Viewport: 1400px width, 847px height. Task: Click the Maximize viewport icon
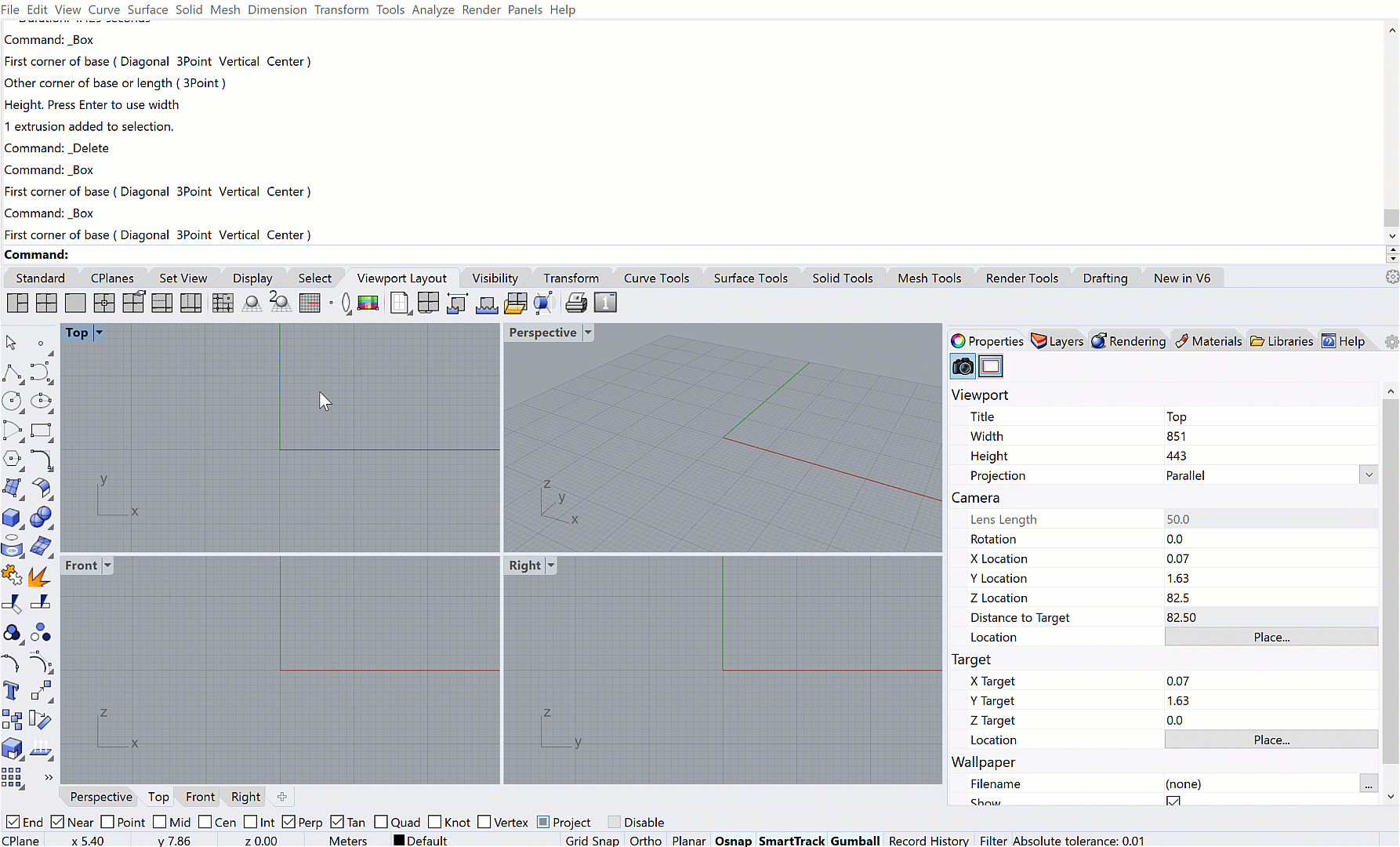[x=75, y=303]
